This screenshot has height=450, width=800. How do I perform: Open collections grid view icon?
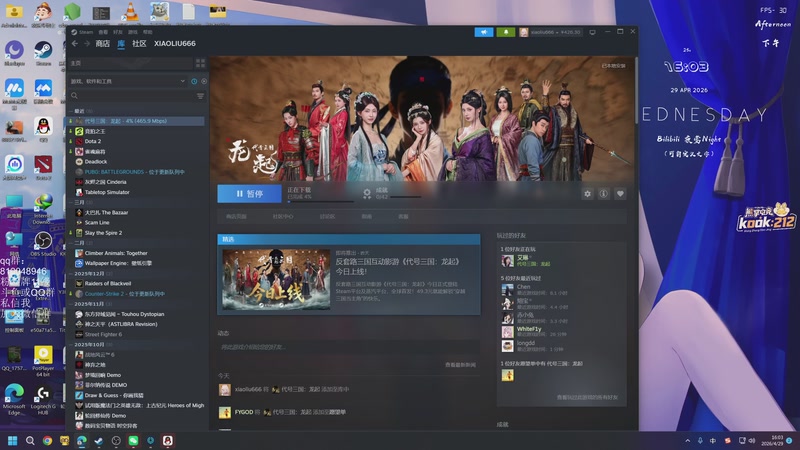click(200, 63)
